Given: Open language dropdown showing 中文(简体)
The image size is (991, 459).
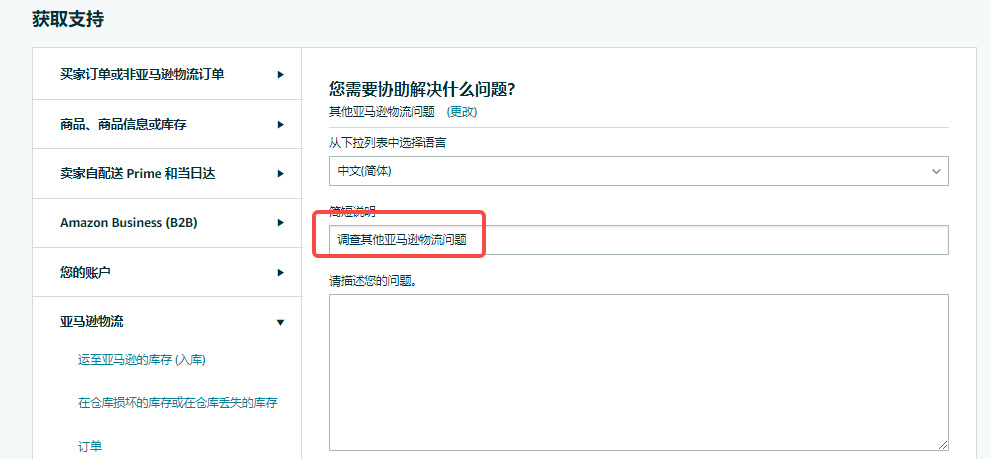Looking at the screenshot, I should pos(638,171).
